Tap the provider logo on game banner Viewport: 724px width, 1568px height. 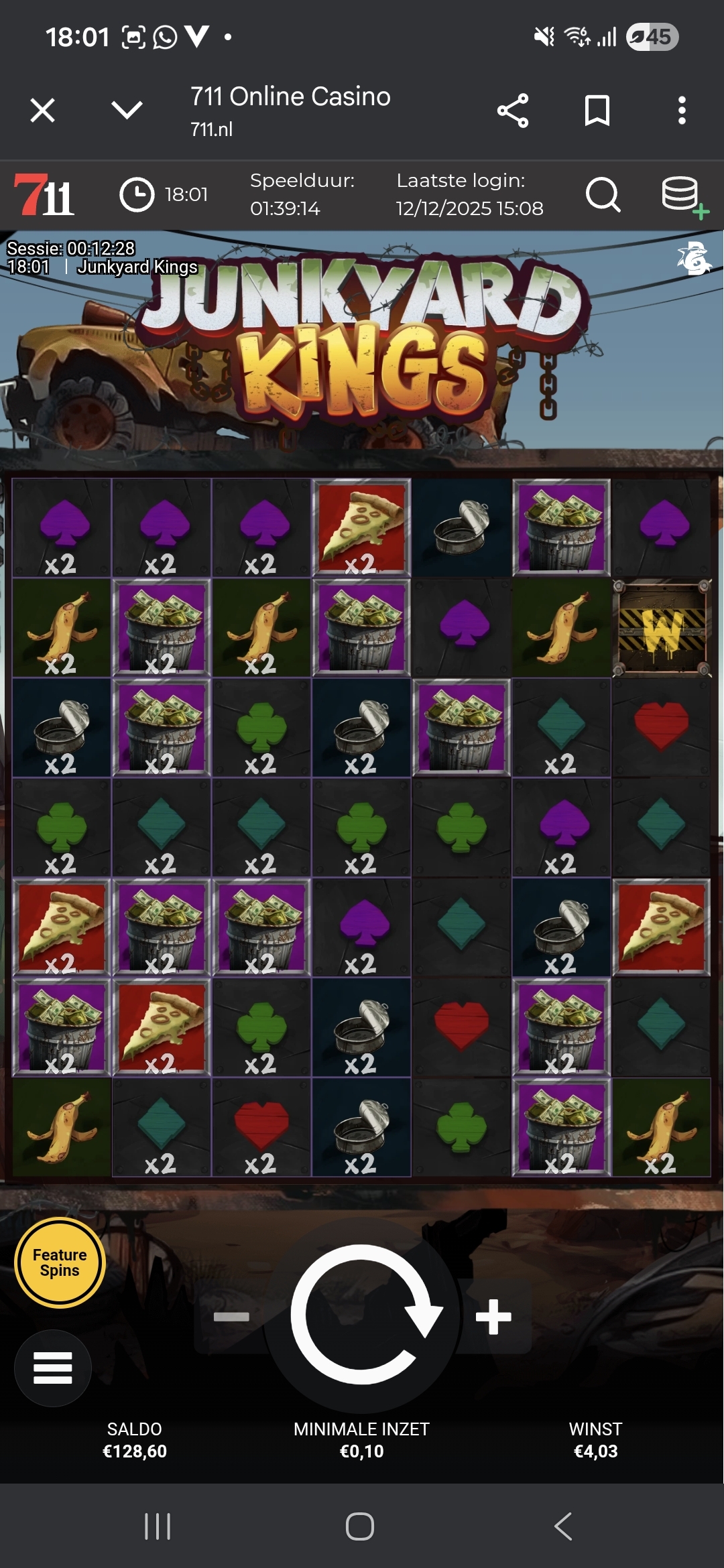coord(695,258)
